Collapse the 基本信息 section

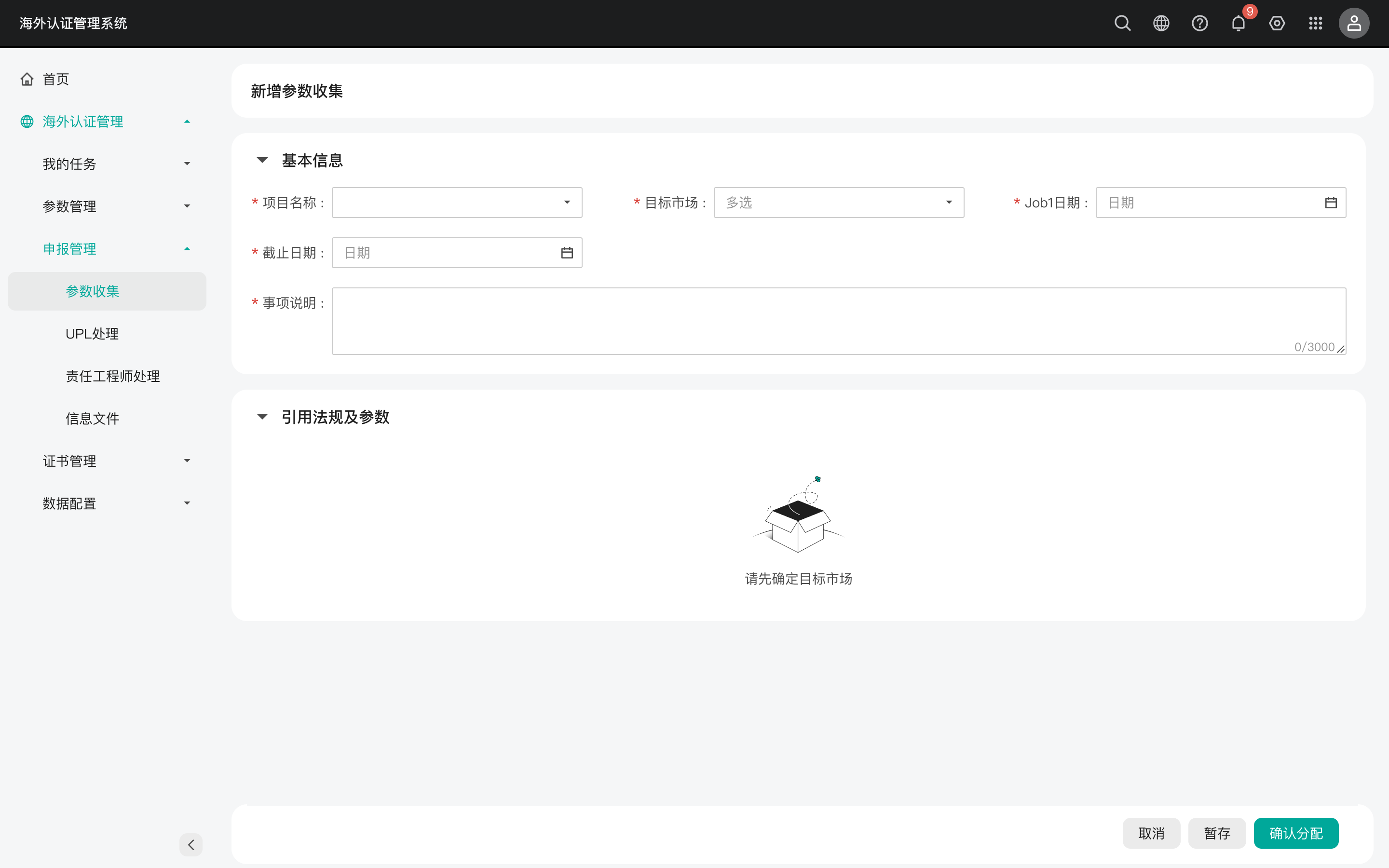[262, 160]
